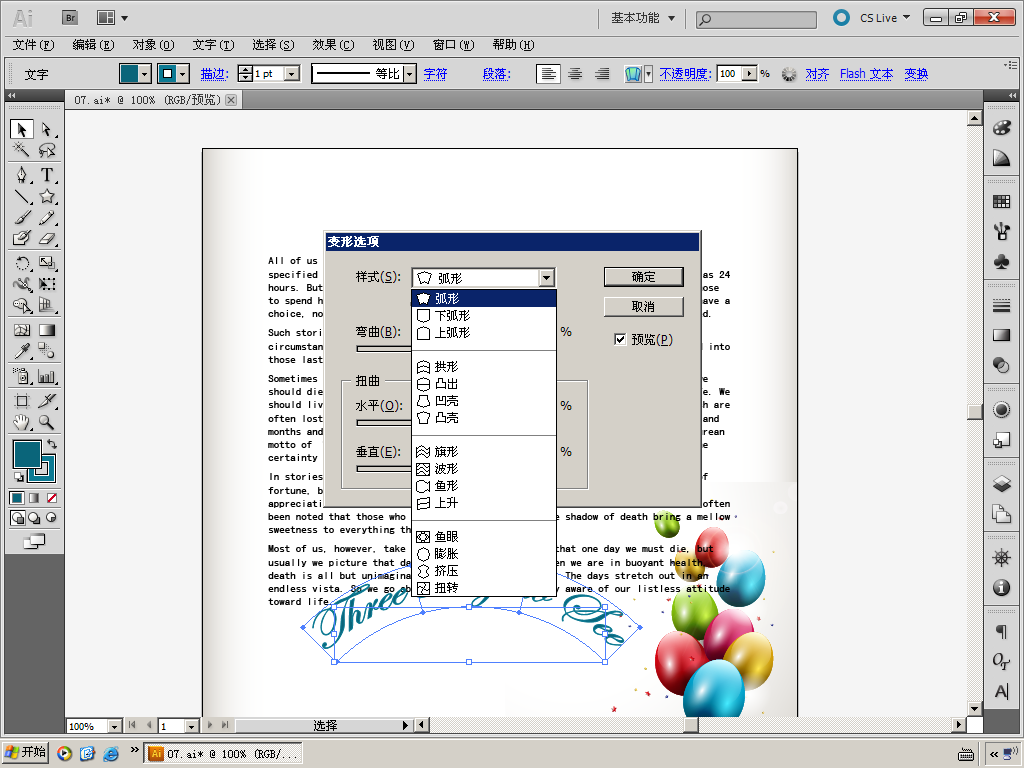Image resolution: width=1024 pixels, height=768 pixels.
Task: Open the opacity value dropdown arrow
Action: click(x=750, y=74)
